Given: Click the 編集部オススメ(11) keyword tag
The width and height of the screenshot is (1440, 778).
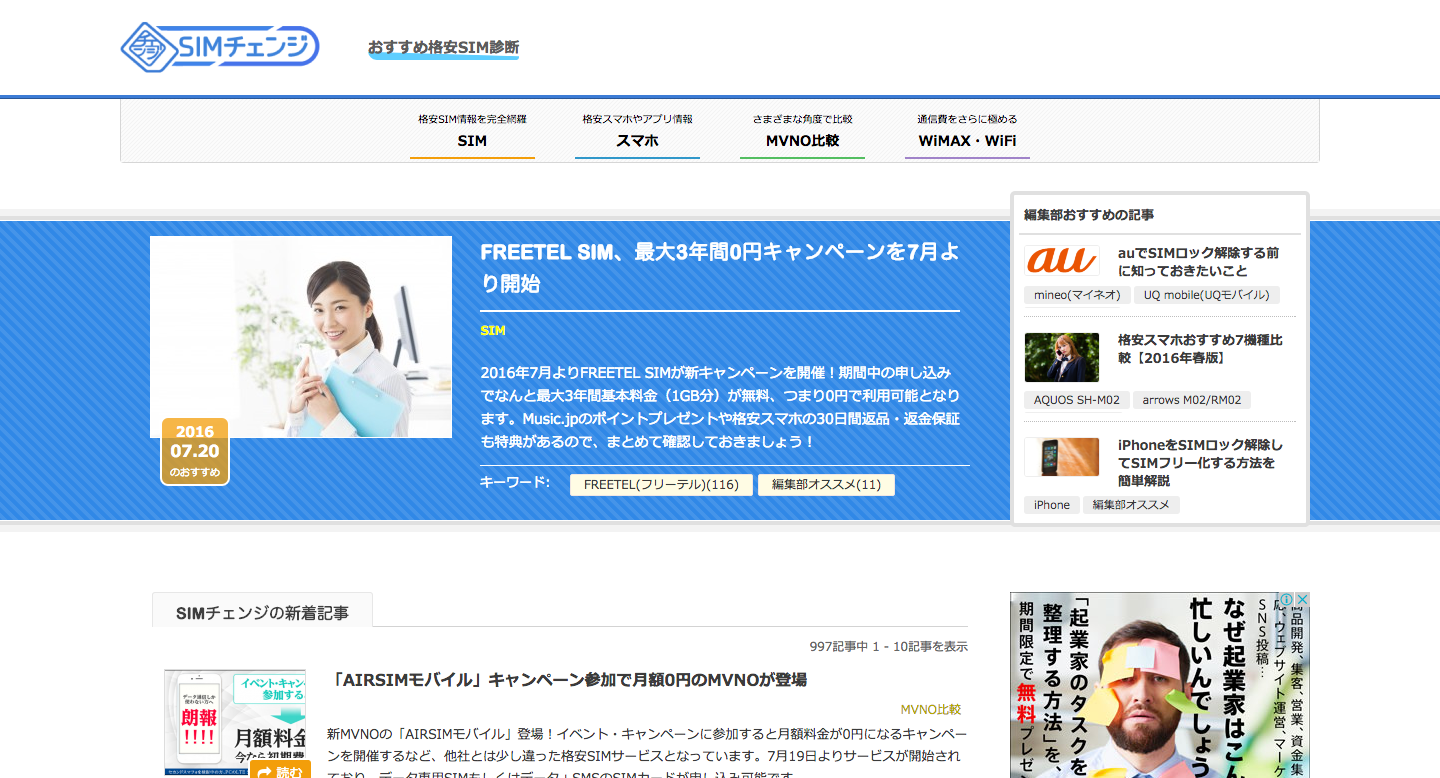Looking at the screenshot, I should pos(826,485).
